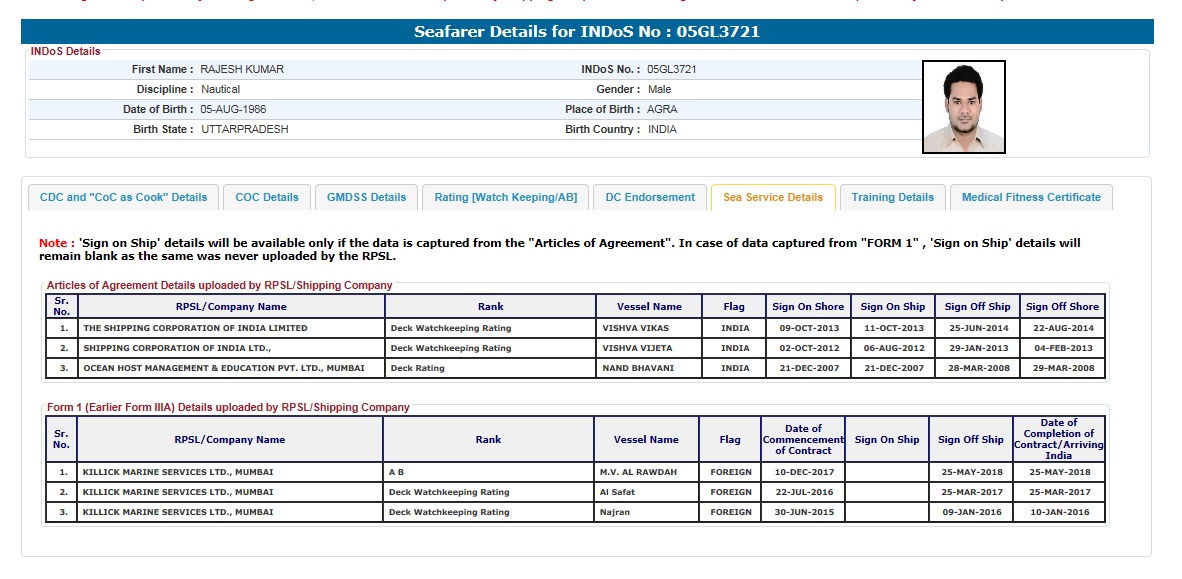
Task: Click the seafarer's profile photo
Action: [963, 107]
